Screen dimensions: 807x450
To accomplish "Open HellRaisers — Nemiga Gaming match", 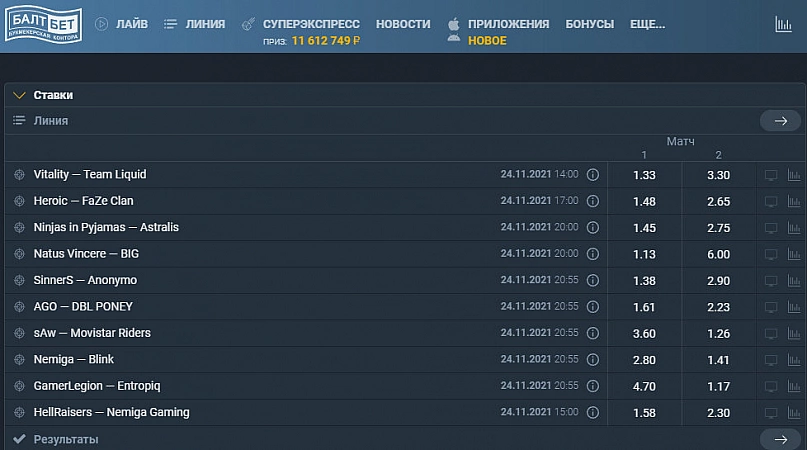I will point(111,412).
